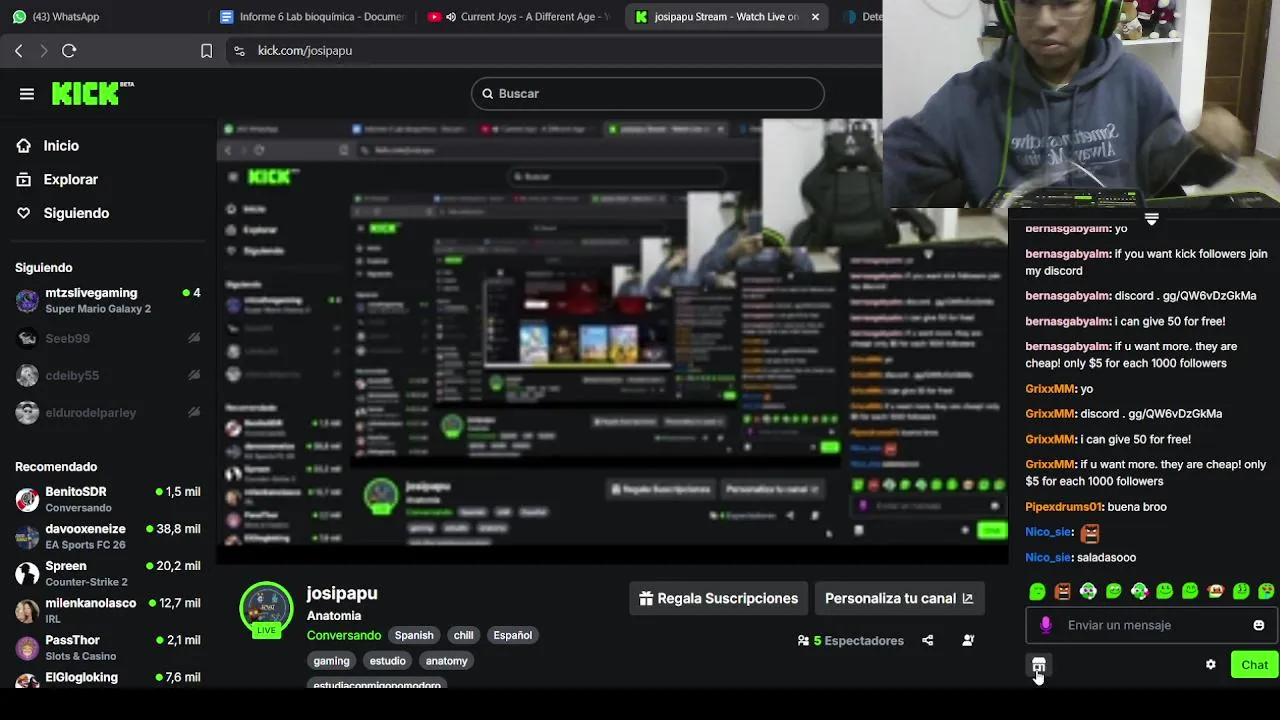Image resolution: width=1280 pixels, height=720 pixels.
Task: Click the heart icon beside Siguiendo
Action: (x=23, y=213)
